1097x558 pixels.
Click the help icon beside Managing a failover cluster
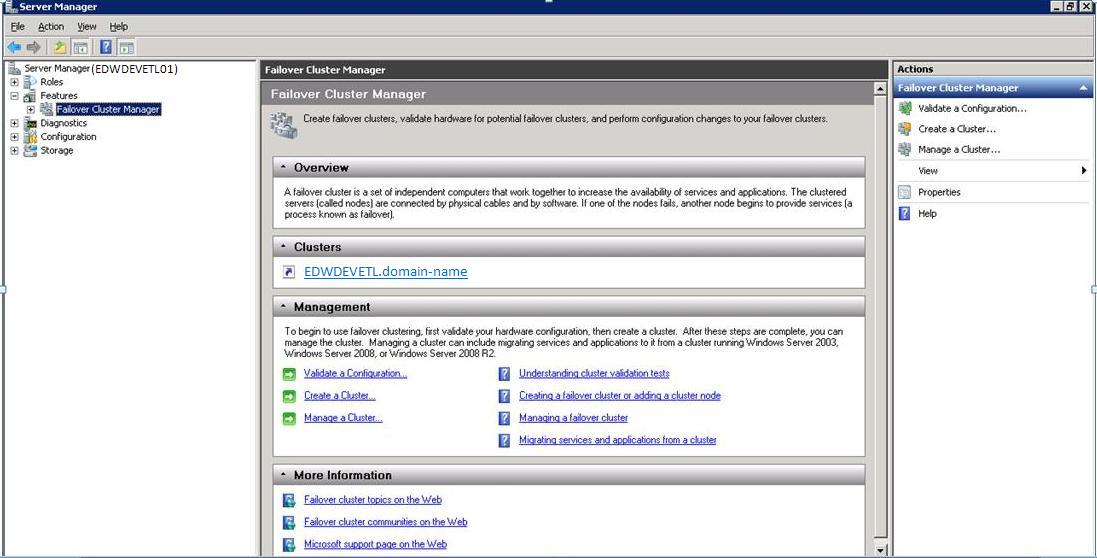[504, 418]
